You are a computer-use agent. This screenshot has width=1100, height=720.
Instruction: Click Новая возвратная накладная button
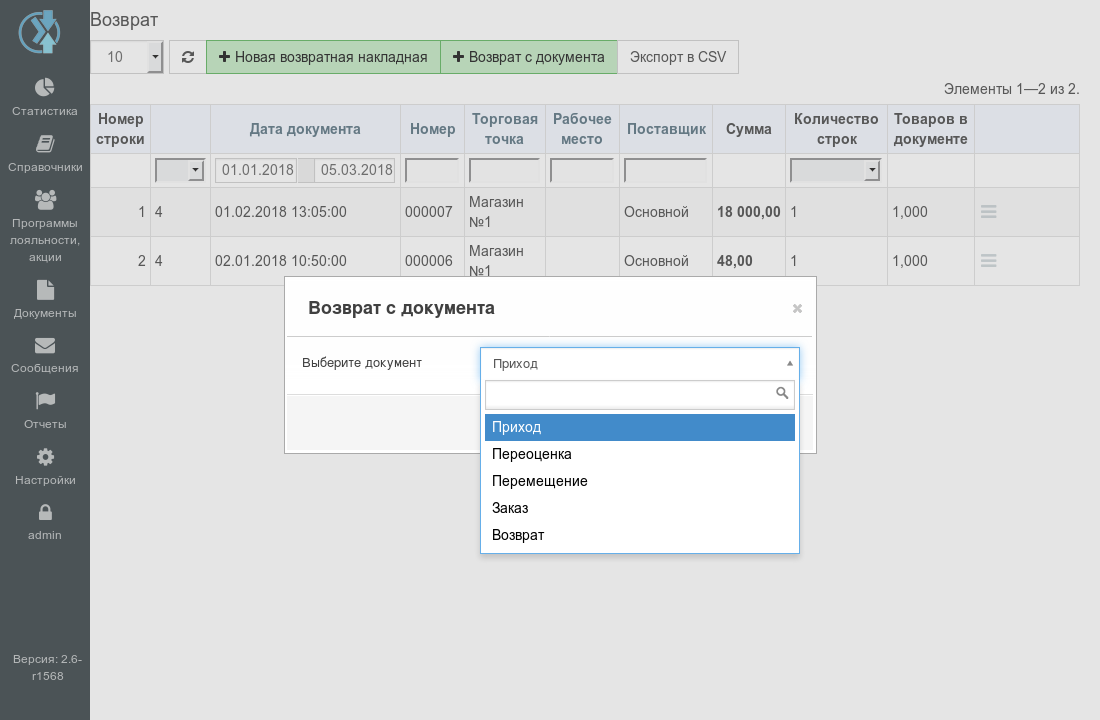[x=323, y=57]
